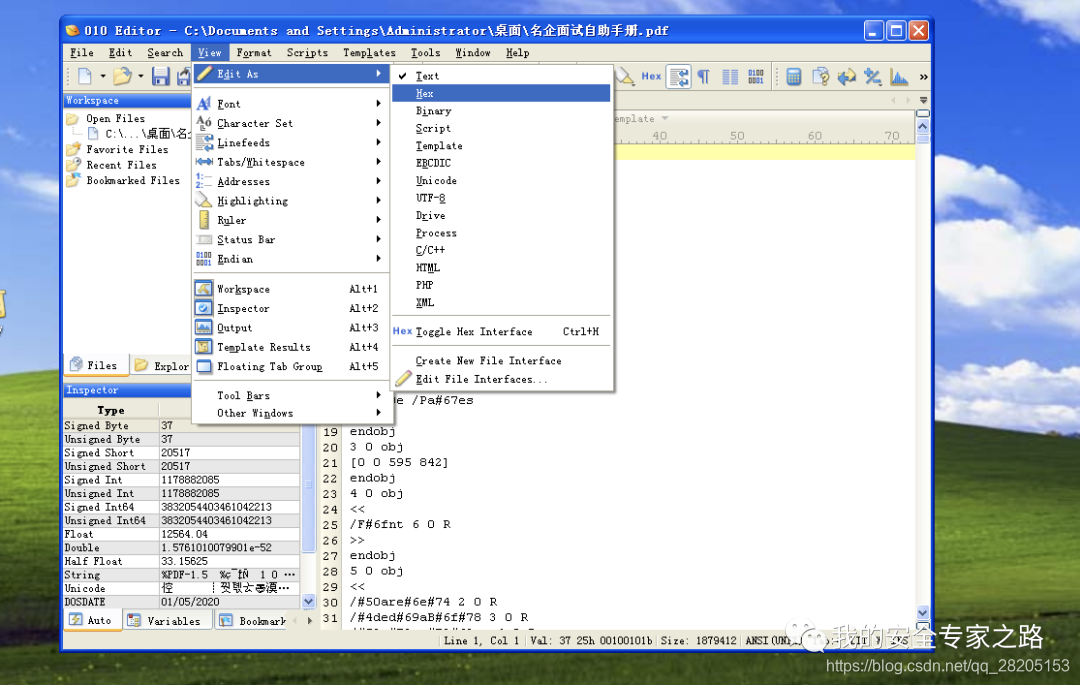Viewport: 1080px width, 685px height.
Task: Choose C/C++ in Edit As submenu
Action: pos(501,250)
